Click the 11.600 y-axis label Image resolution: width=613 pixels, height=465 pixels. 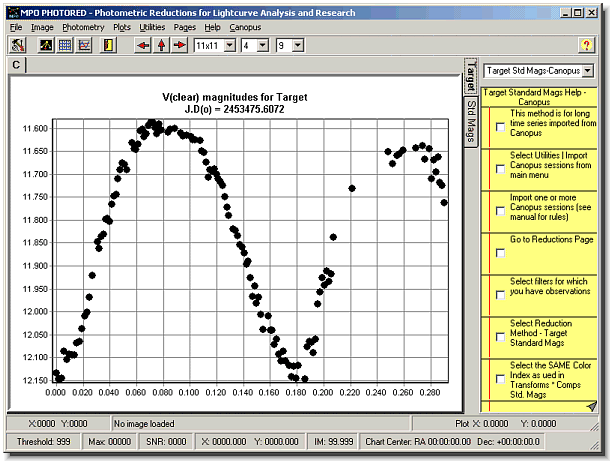pyautogui.click(x=35, y=129)
